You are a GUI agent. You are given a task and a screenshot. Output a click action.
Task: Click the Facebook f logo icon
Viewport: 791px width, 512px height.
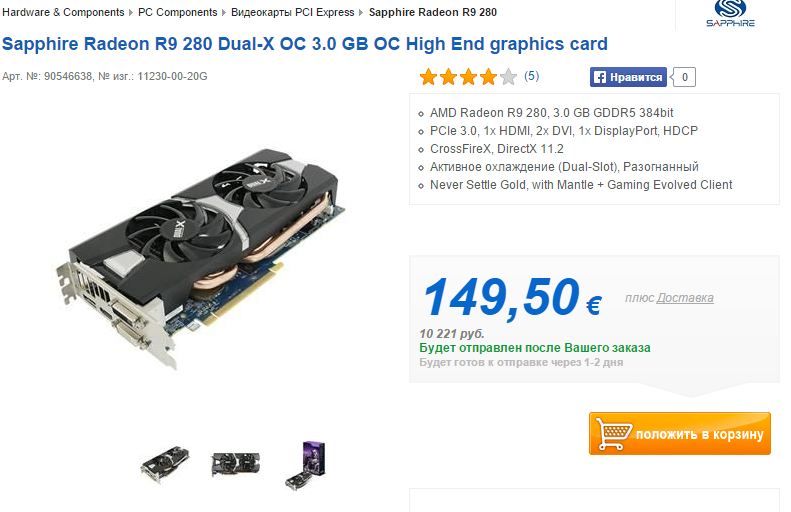coord(599,77)
